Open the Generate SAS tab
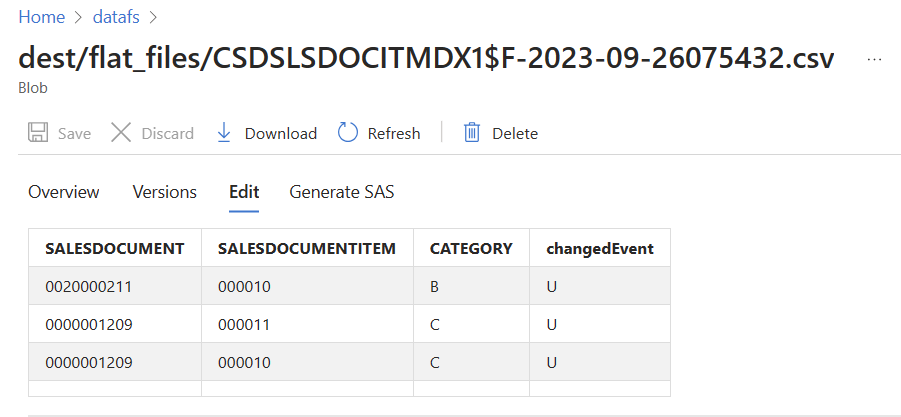Viewport: 901px width, 417px height. click(x=342, y=192)
